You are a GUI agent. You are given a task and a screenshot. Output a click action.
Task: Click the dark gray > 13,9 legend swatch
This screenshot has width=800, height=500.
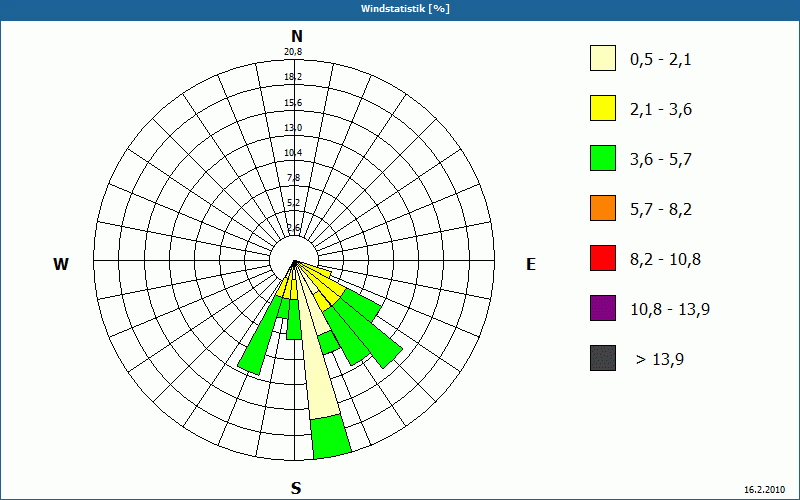[603, 358]
